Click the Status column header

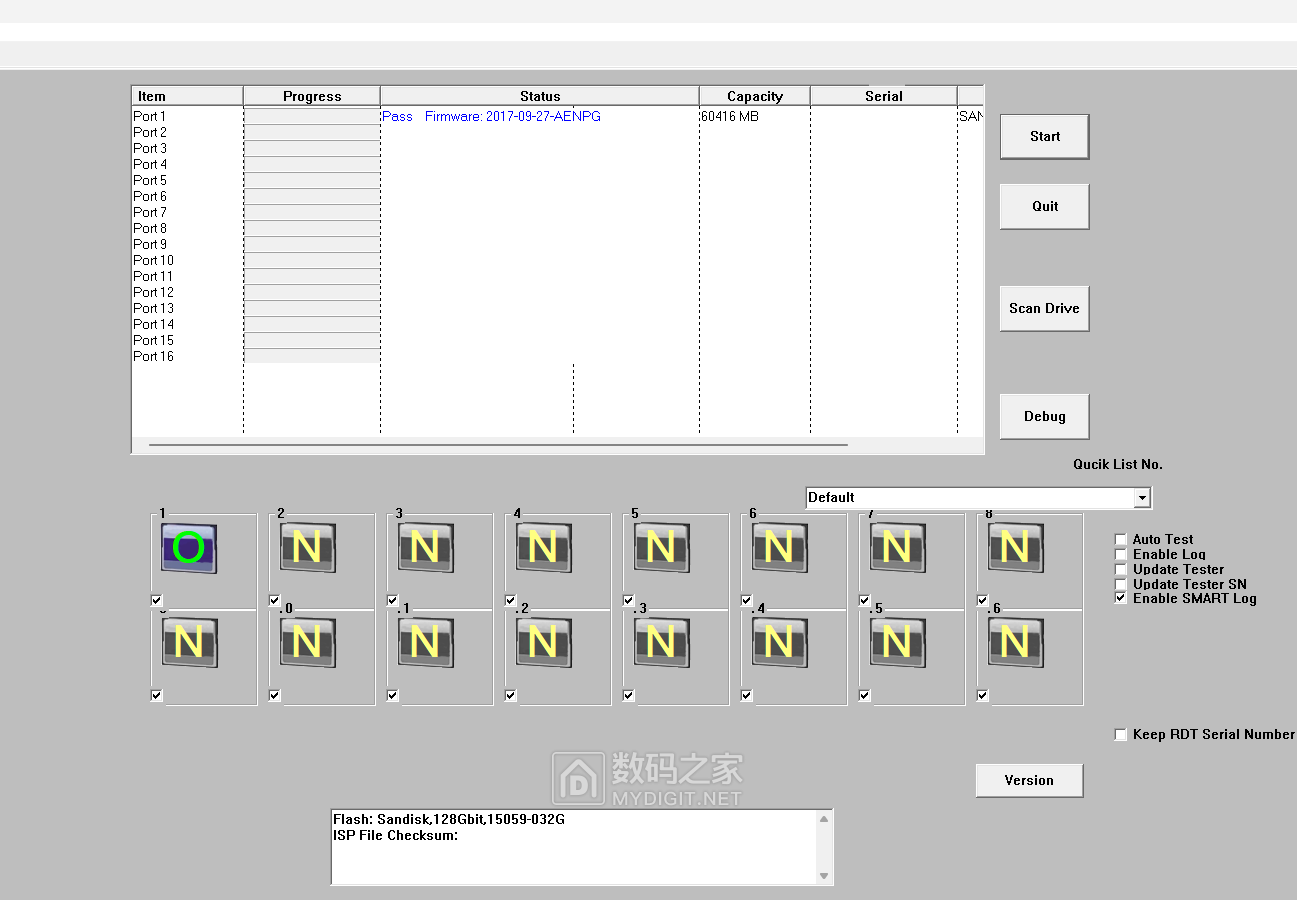(540, 96)
